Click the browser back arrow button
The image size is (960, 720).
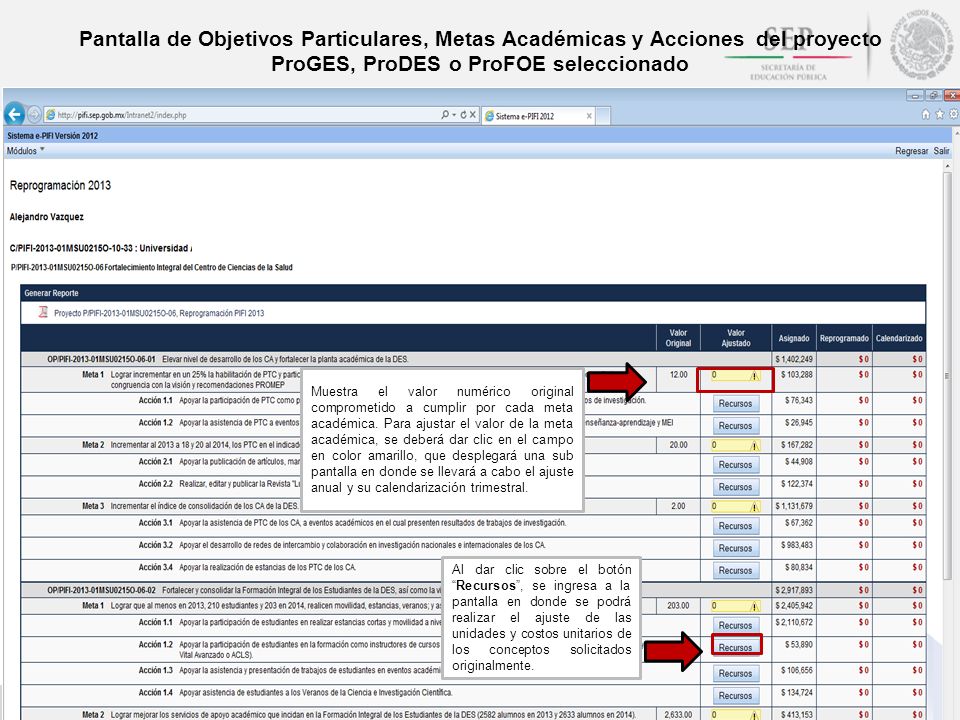pyautogui.click(x=14, y=114)
